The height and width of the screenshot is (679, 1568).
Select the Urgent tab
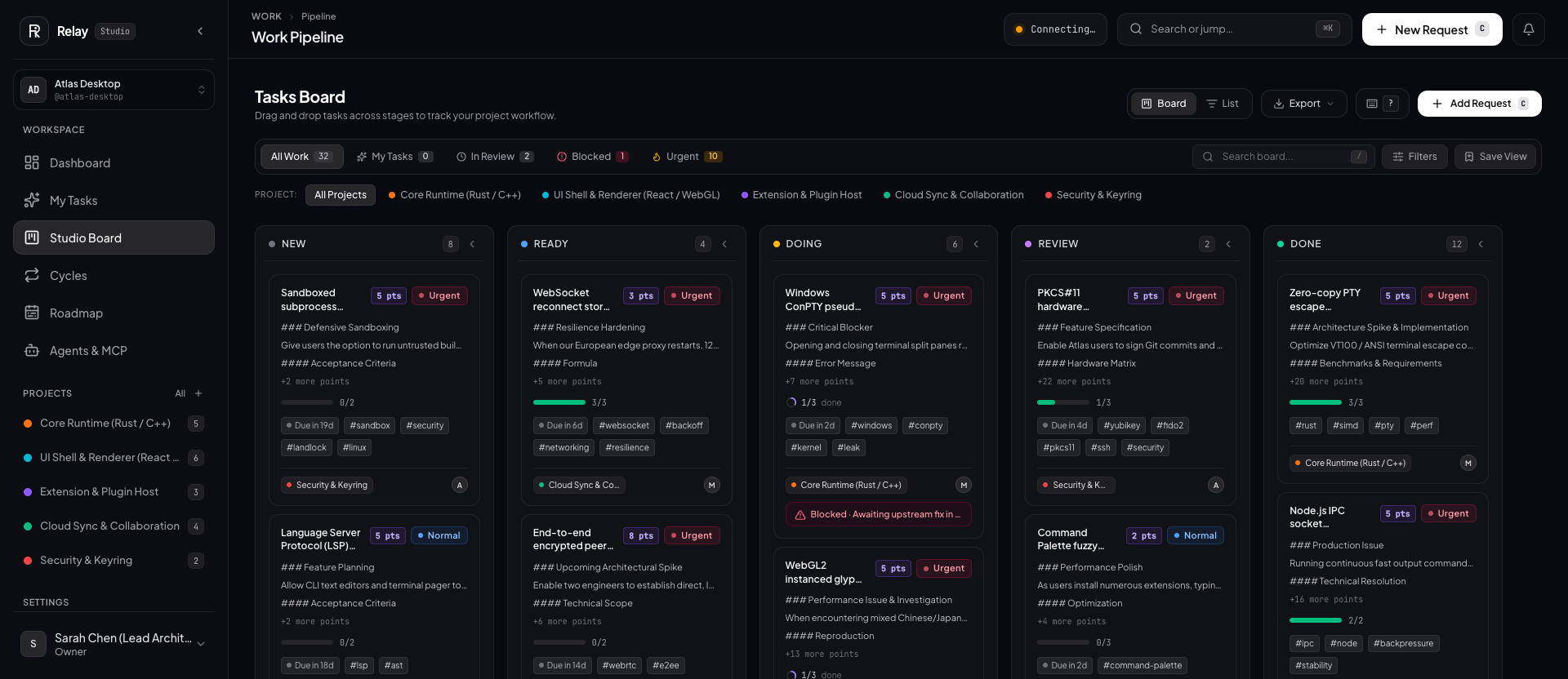687,157
